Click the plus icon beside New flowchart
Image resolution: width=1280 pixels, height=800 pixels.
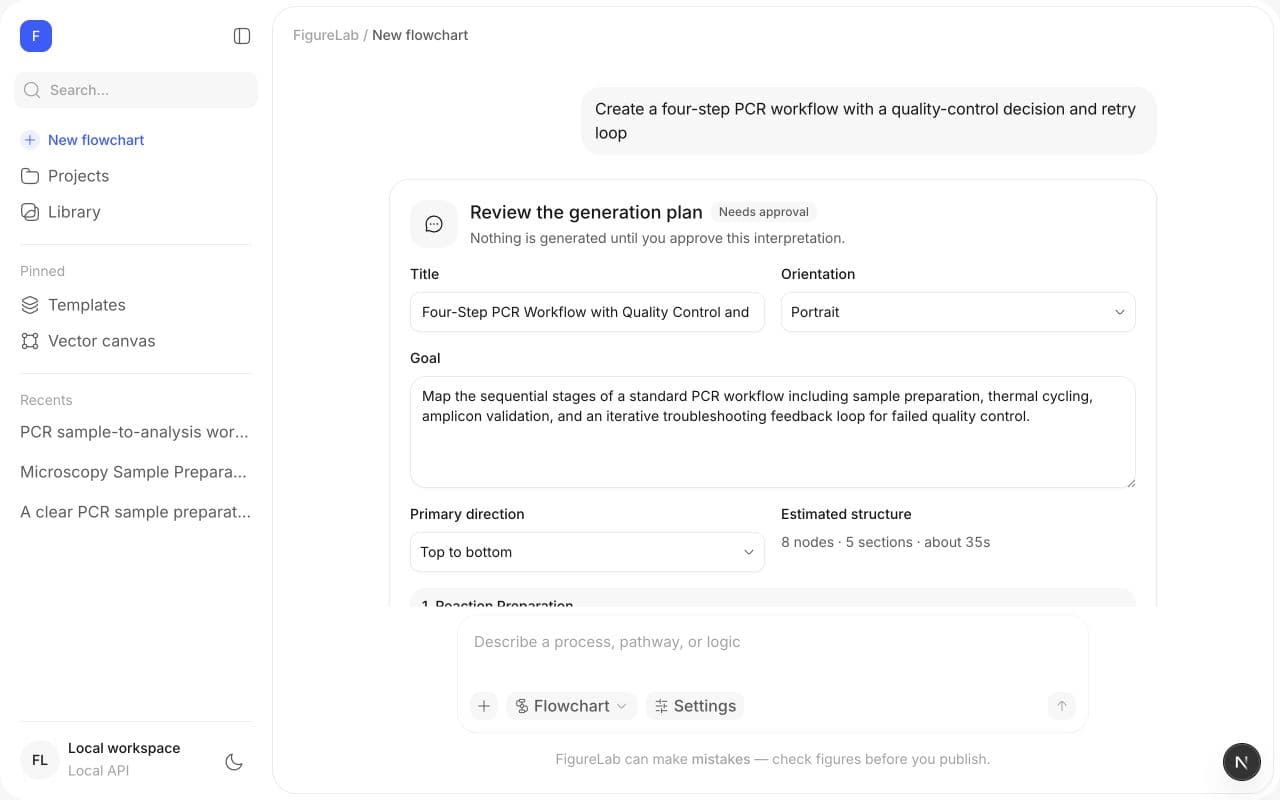(30, 140)
